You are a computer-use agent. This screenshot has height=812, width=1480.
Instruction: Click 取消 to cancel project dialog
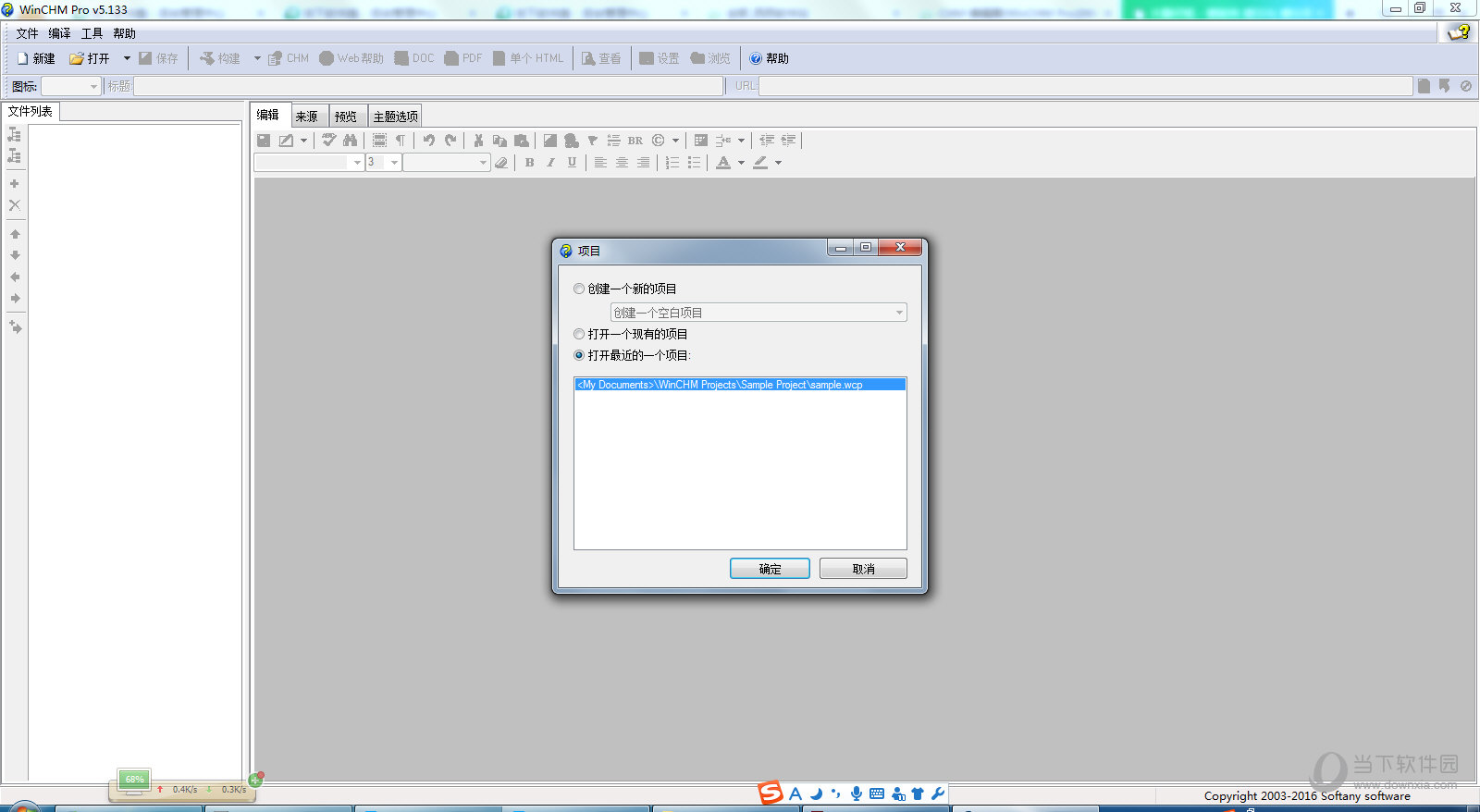pos(863,569)
